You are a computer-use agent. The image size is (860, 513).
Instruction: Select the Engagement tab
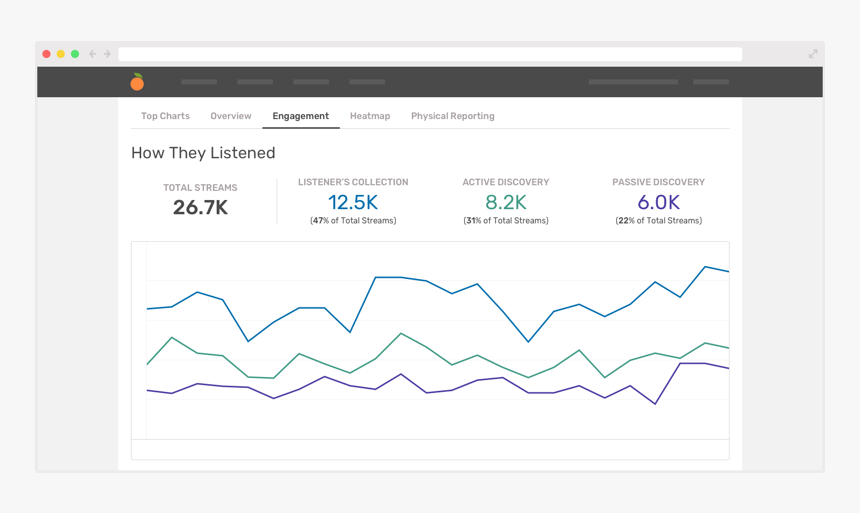click(x=300, y=116)
